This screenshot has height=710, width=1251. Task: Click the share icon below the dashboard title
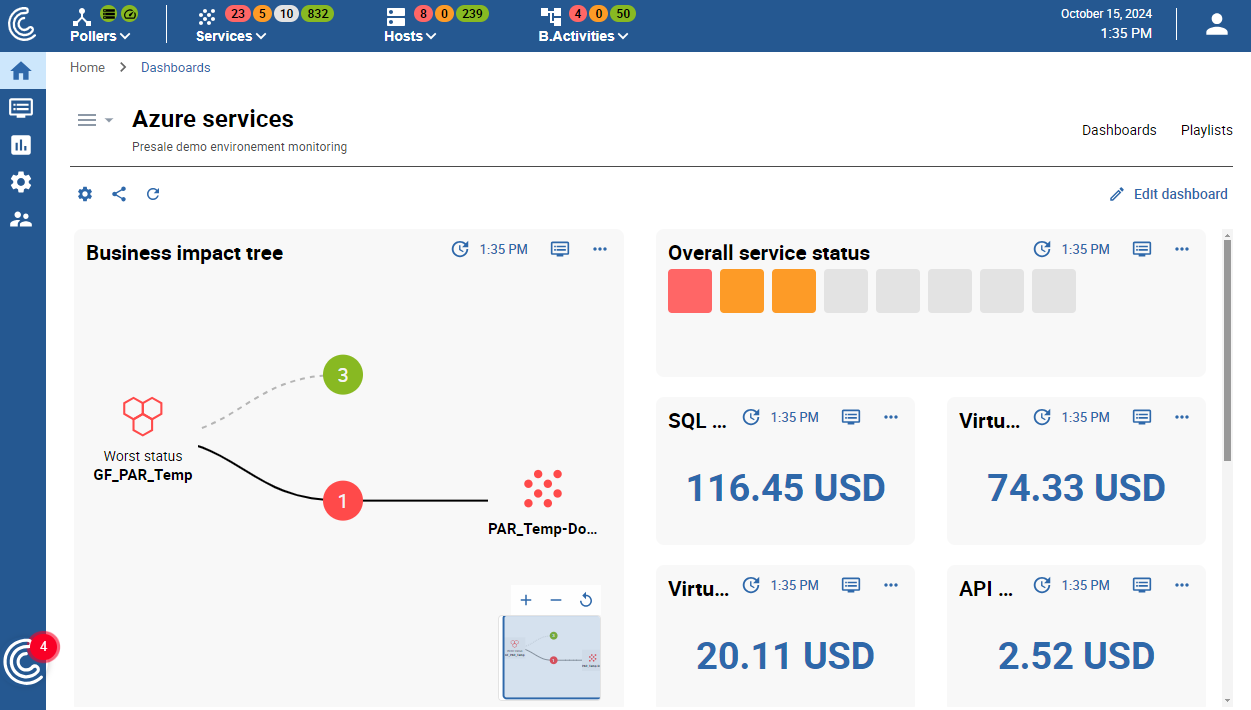point(119,193)
